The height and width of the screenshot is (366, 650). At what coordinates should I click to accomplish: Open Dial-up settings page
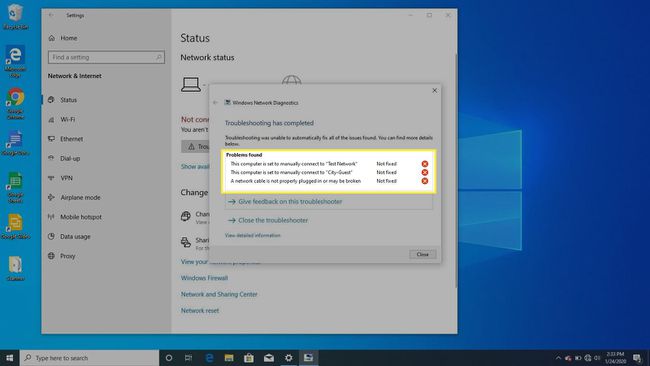70,158
